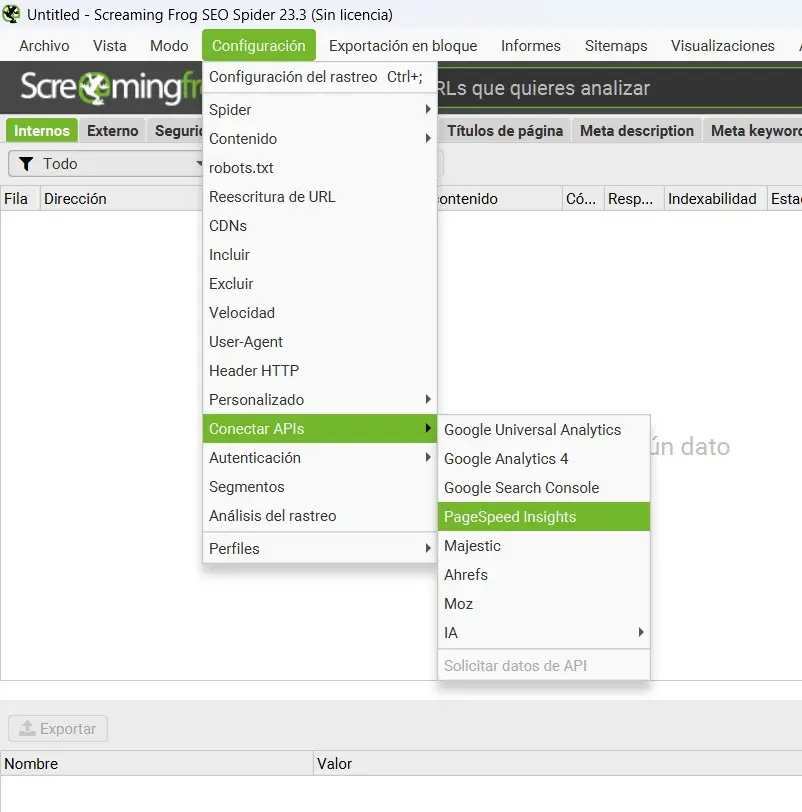Choose Google Analytics 4 API
The image size is (802, 812).
coord(544,459)
